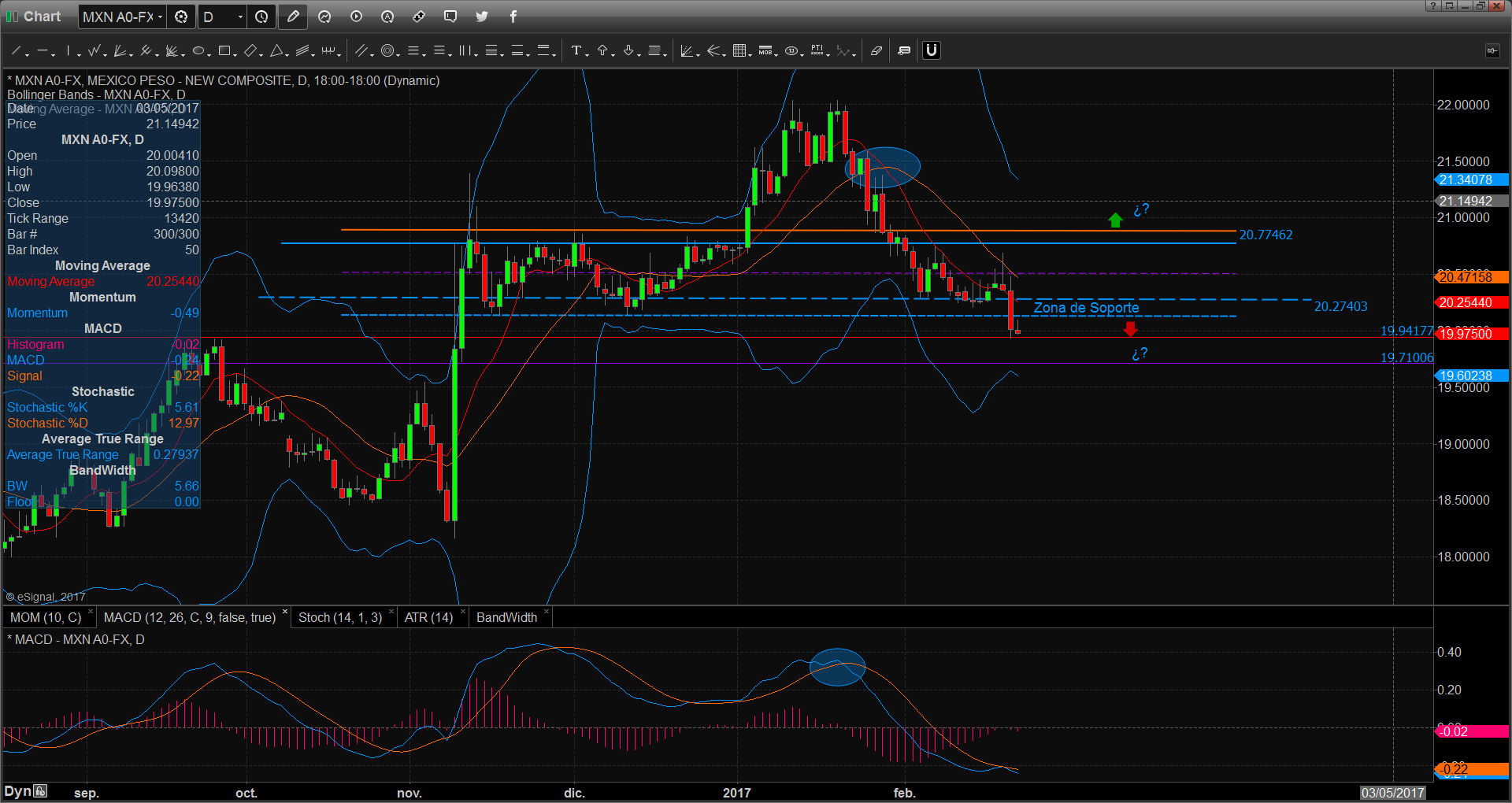The width and height of the screenshot is (1512, 803).
Task: Expand the rectangle tool options arrow
Action: coord(235,55)
